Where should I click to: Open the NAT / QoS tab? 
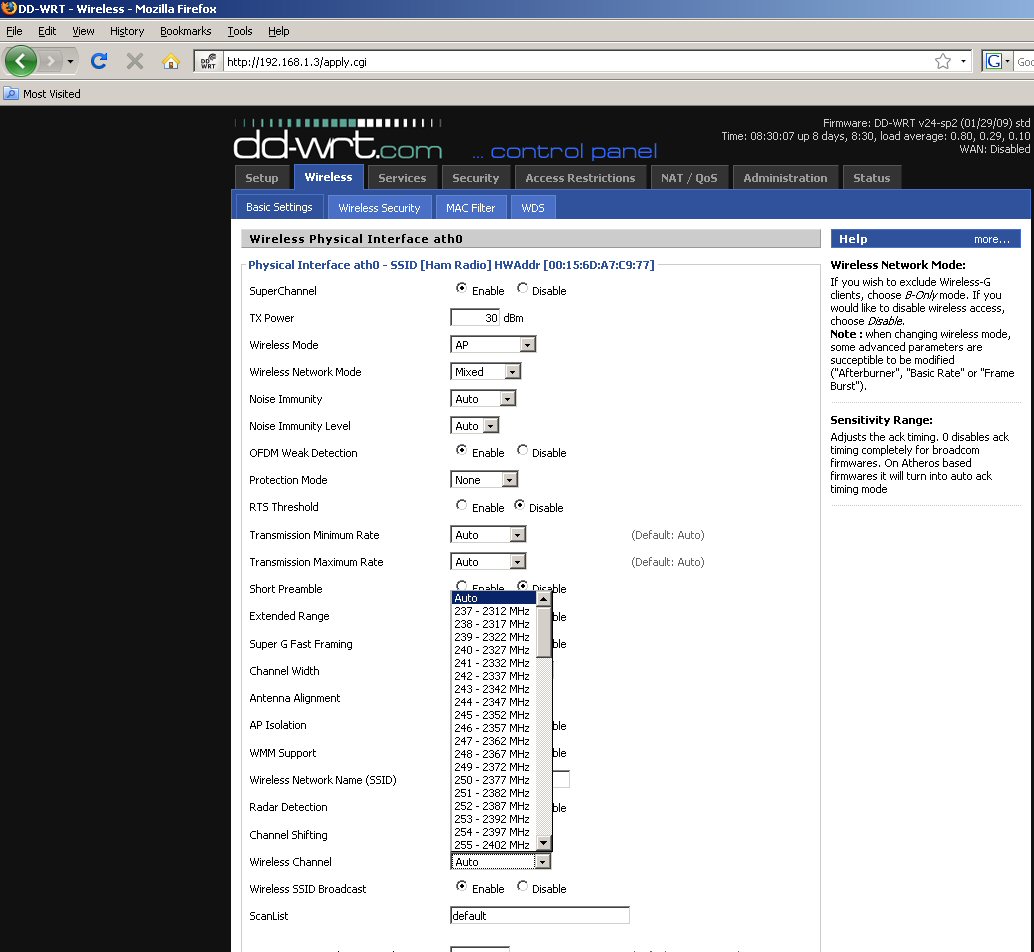click(x=689, y=177)
